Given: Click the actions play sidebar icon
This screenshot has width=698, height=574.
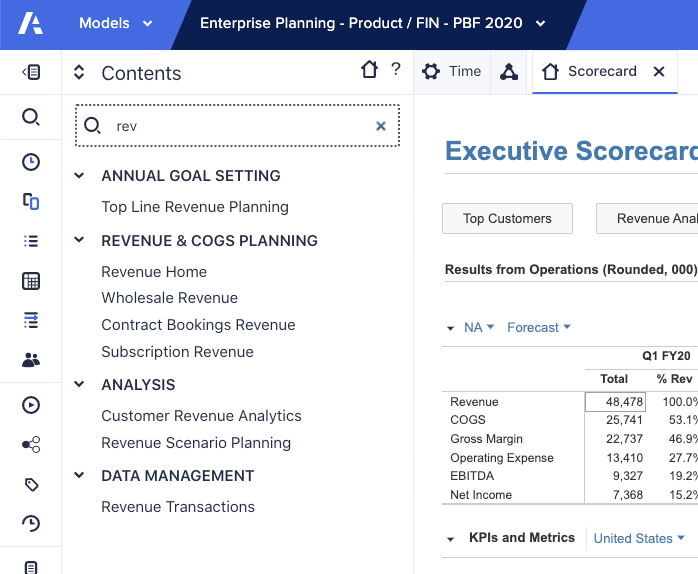Looking at the screenshot, I should click(x=31, y=405).
